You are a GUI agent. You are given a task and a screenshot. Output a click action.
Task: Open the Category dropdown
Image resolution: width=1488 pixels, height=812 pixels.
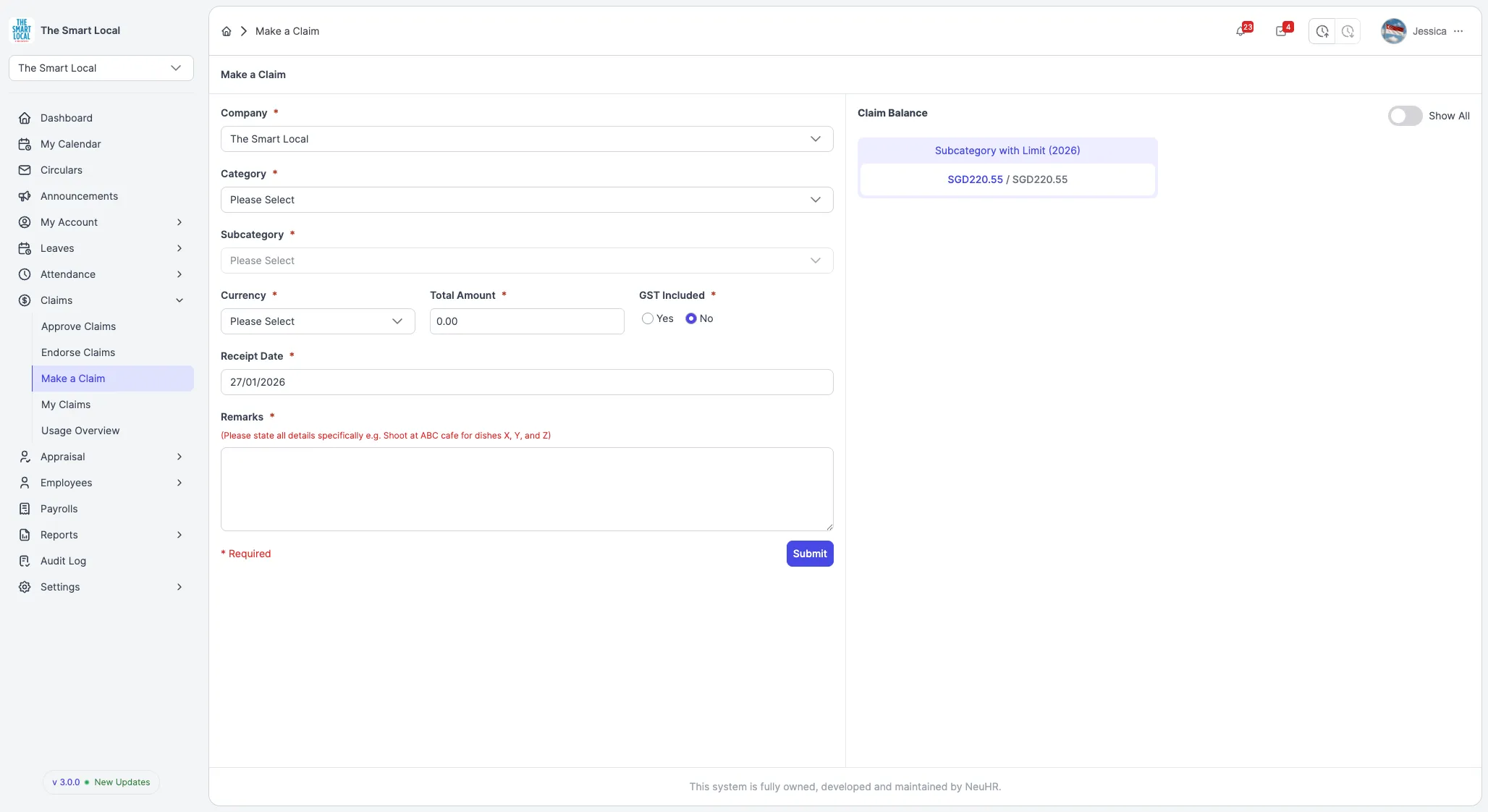tap(527, 200)
